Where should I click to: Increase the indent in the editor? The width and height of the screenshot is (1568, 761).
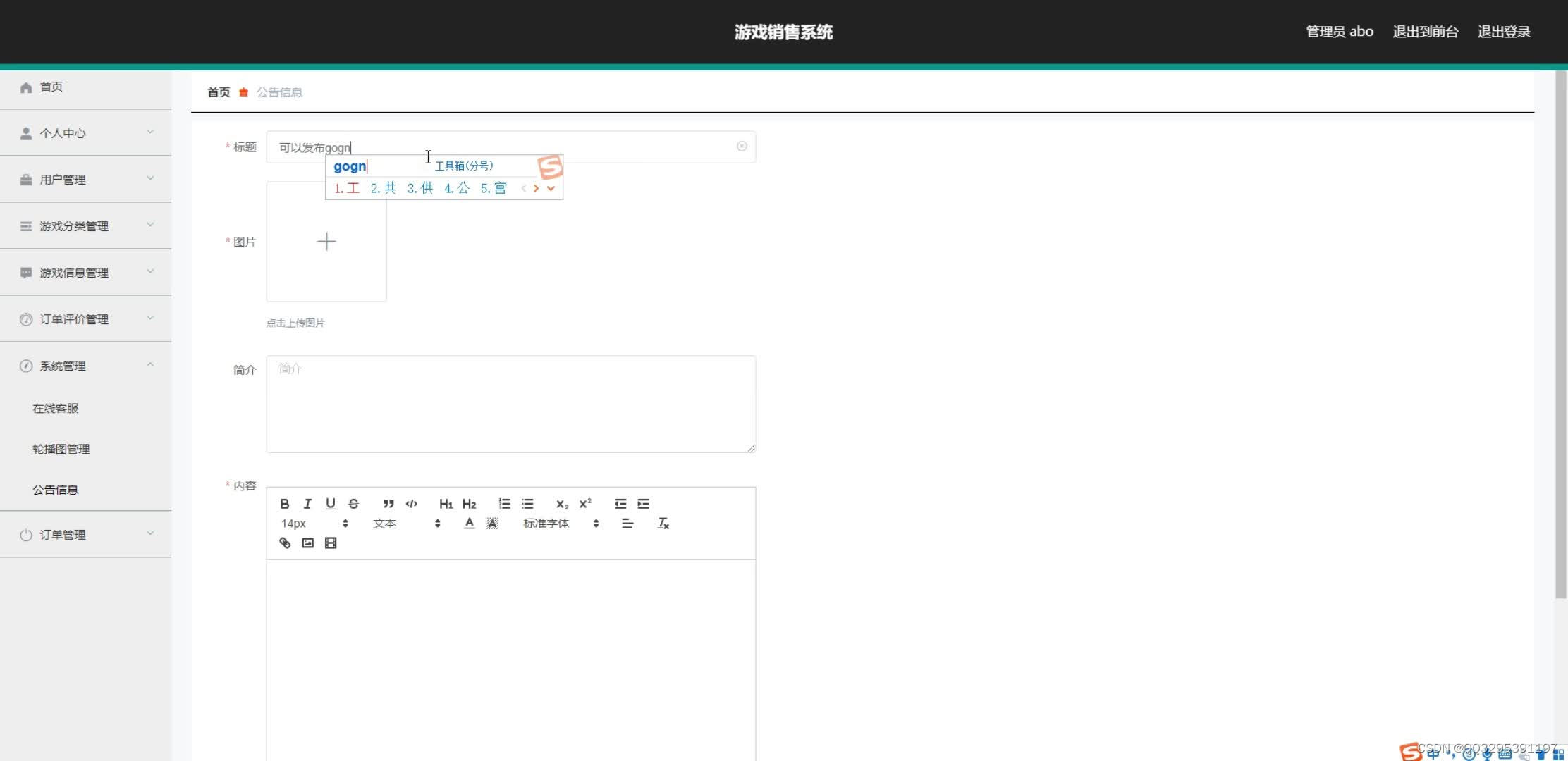[643, 504]
